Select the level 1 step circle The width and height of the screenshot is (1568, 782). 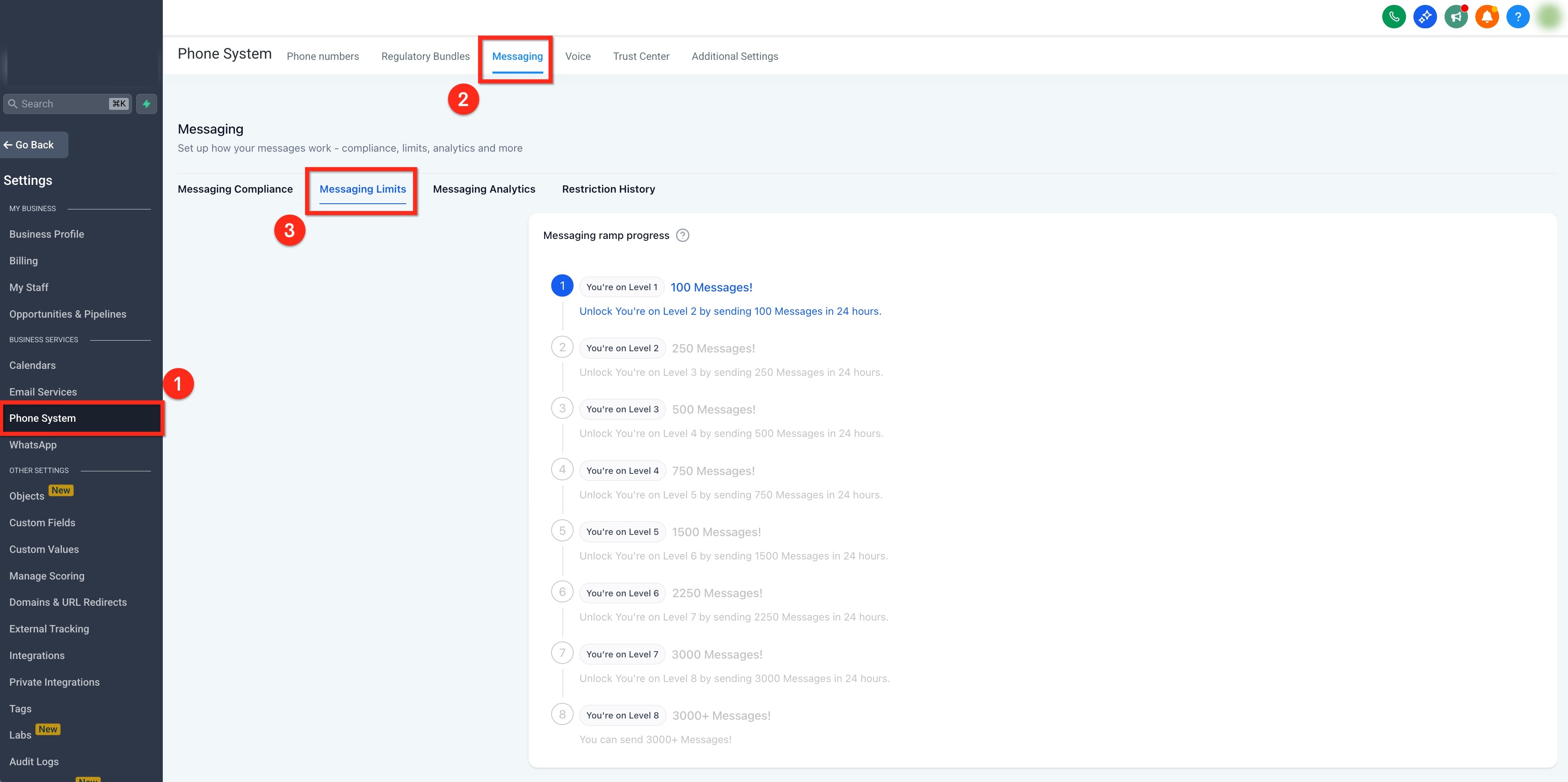click(x=562, y=285)
